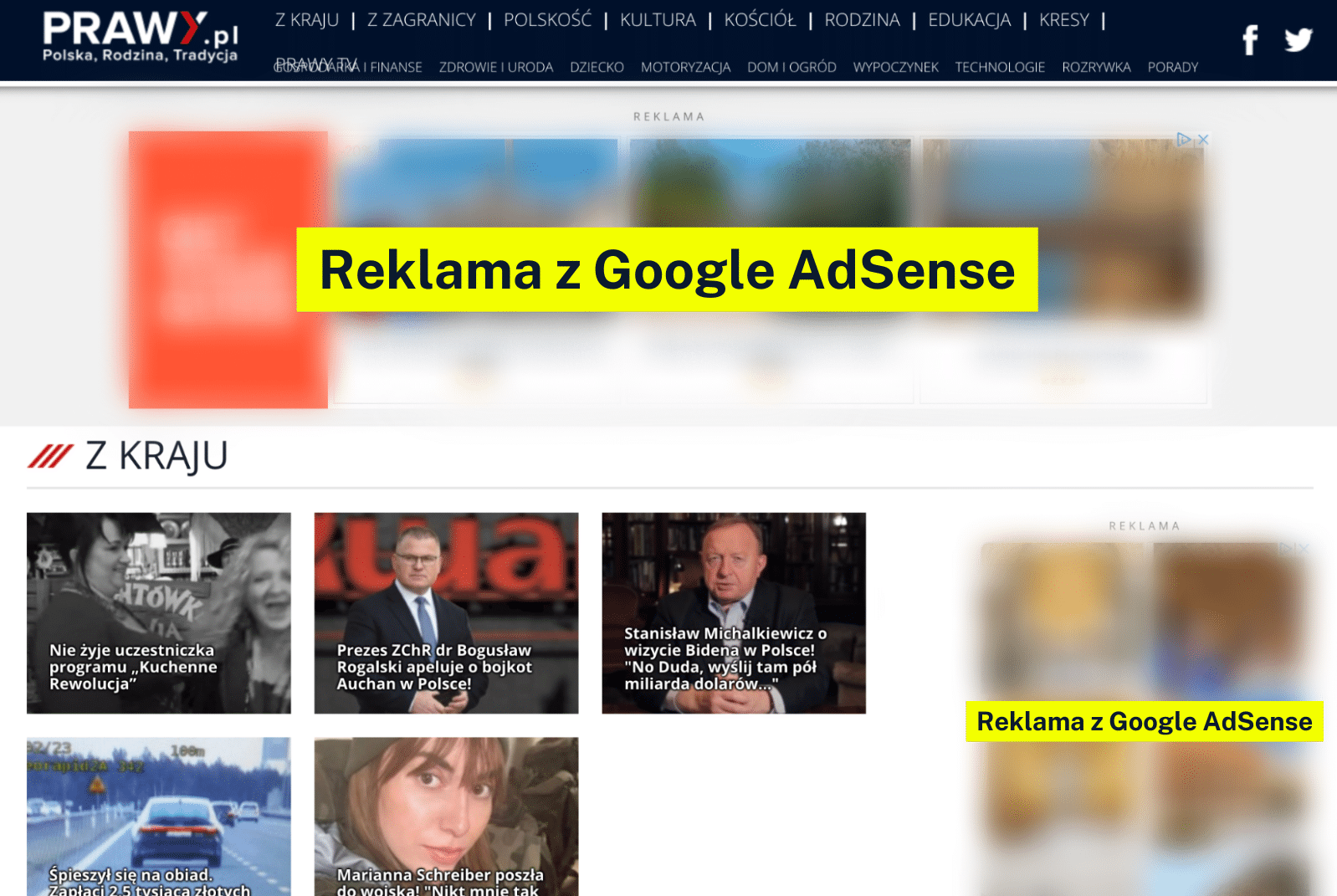Go to the Z ZAGRANICY section
The image size is (1337, 896).
tap(421, 20)
